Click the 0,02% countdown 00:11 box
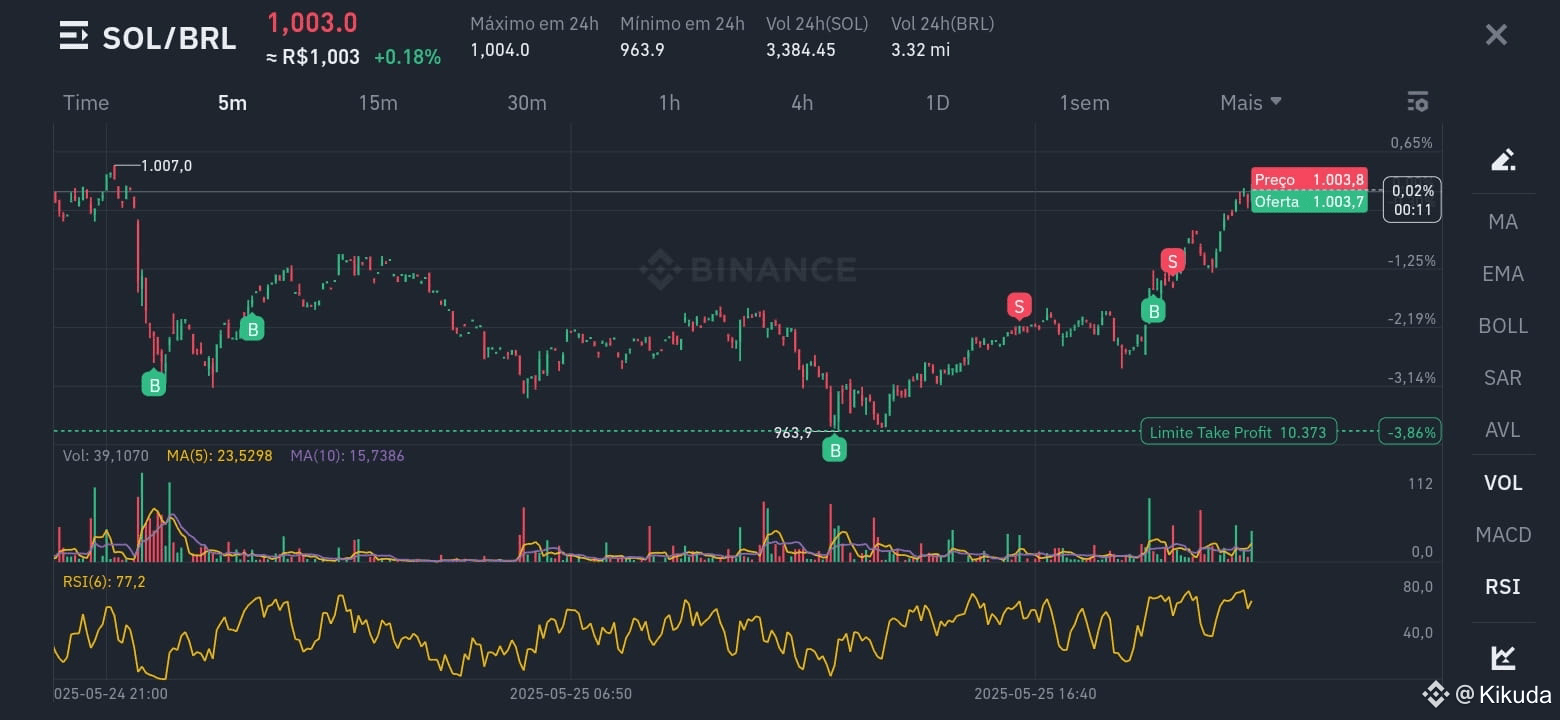1560x720 pixels. pos(1412,200)
